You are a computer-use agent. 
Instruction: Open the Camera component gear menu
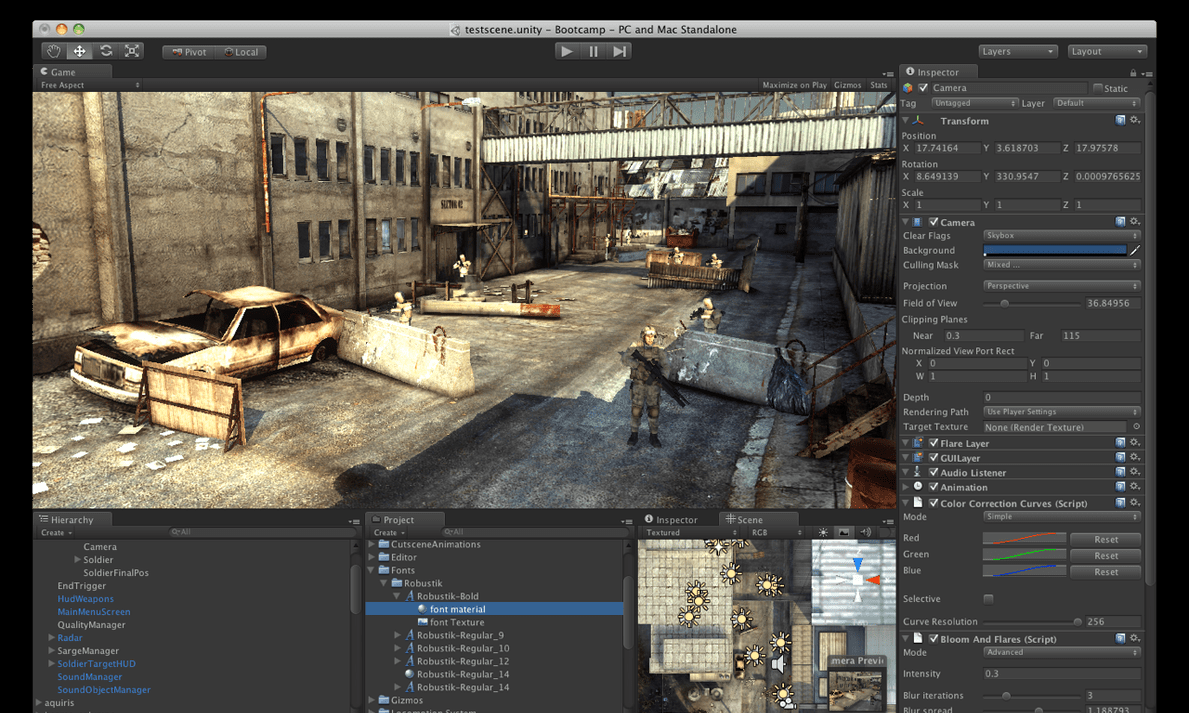click(1134, 221)
